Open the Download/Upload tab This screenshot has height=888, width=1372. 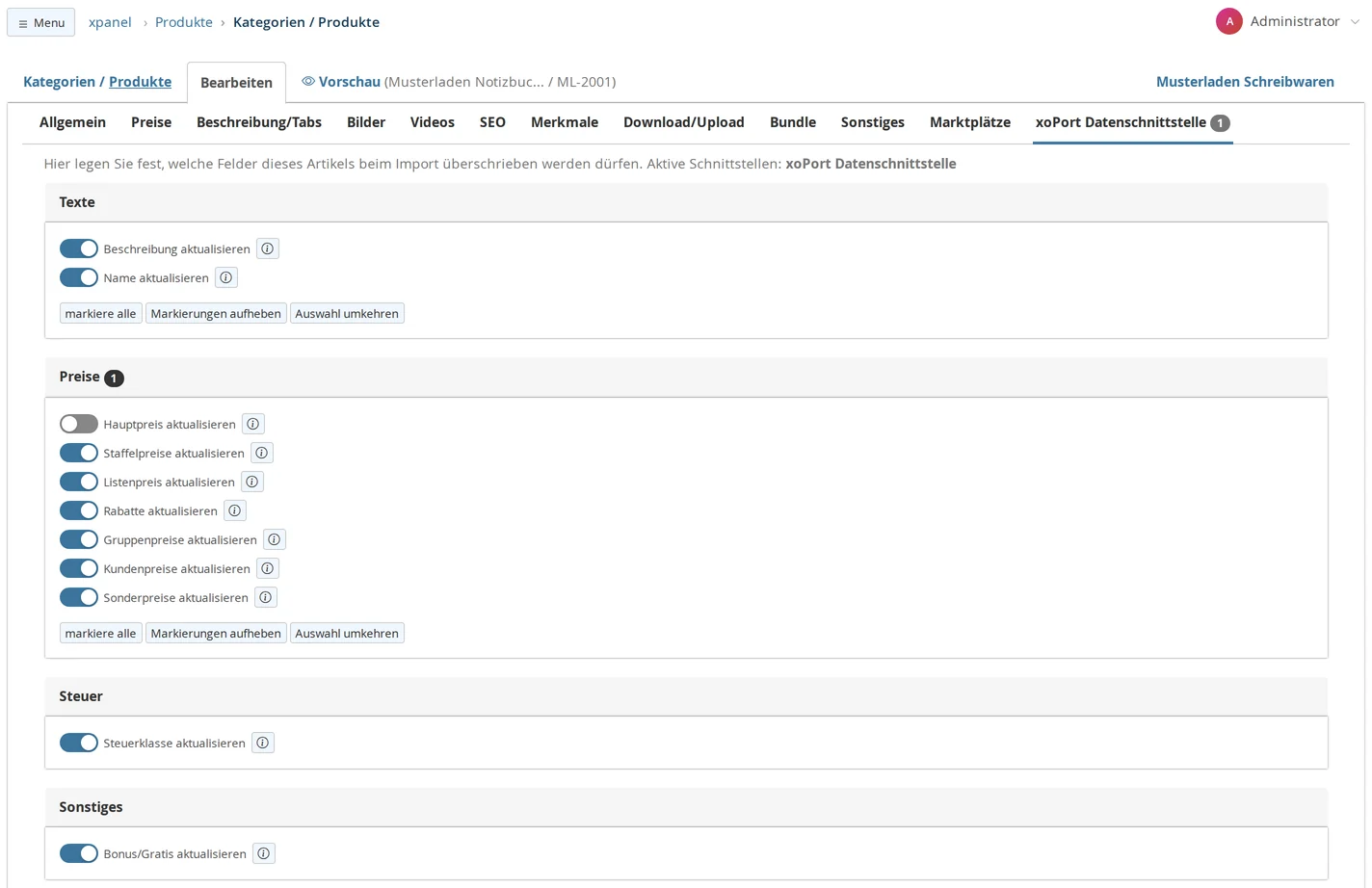684,122
